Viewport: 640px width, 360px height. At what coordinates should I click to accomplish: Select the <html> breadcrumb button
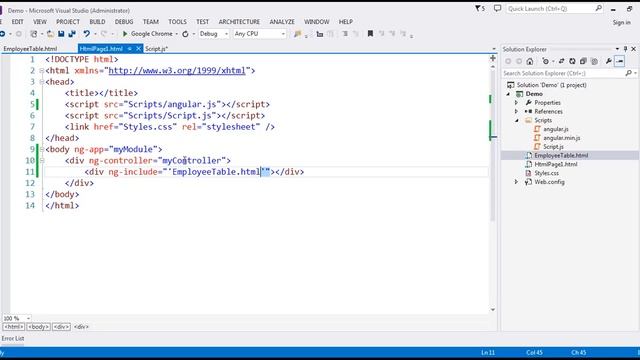(13, 327)
